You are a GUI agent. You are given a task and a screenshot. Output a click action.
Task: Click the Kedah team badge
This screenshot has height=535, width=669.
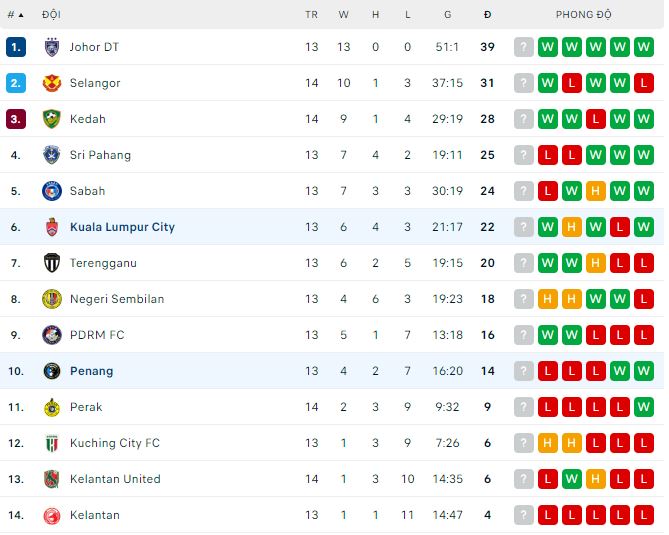click(52, 119)
